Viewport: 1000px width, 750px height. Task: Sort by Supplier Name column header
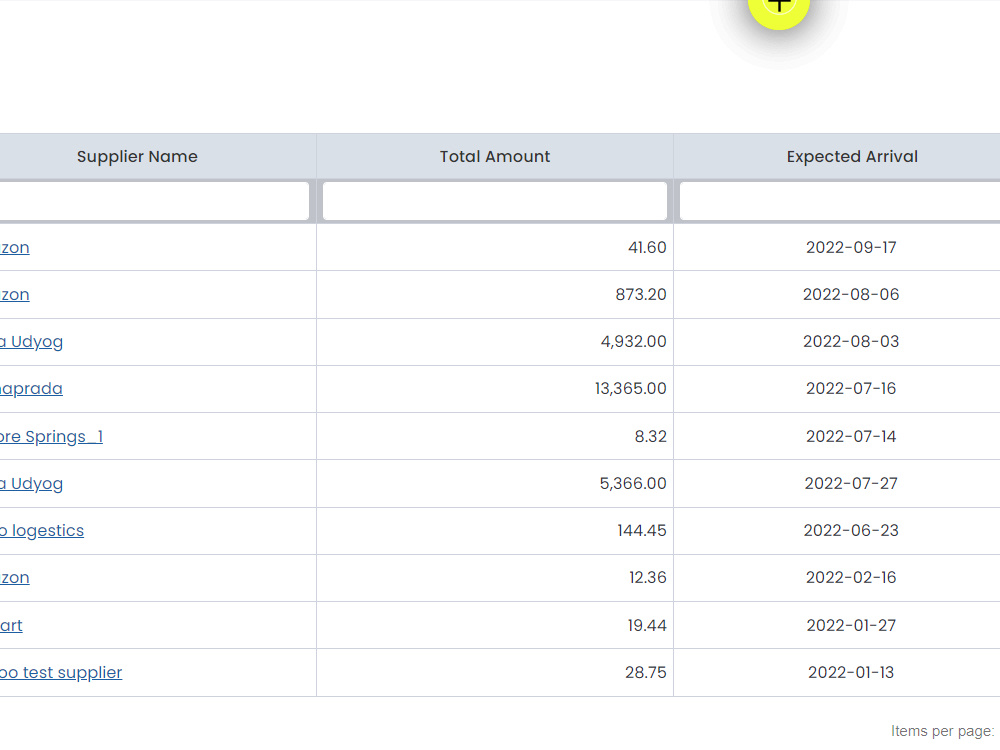137,156
